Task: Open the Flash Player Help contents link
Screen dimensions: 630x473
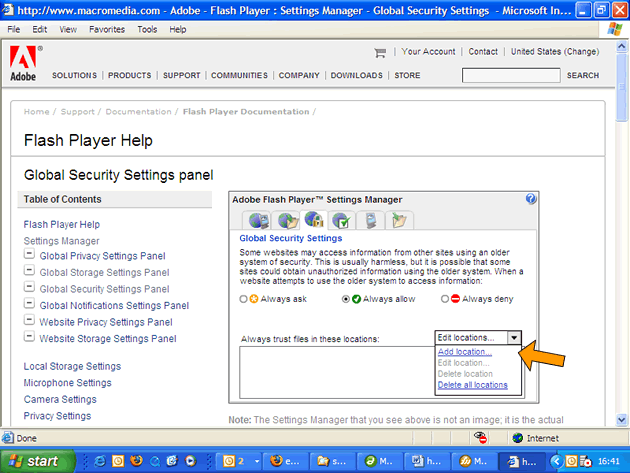Action: pyautogui.click(x=61, y=224)
